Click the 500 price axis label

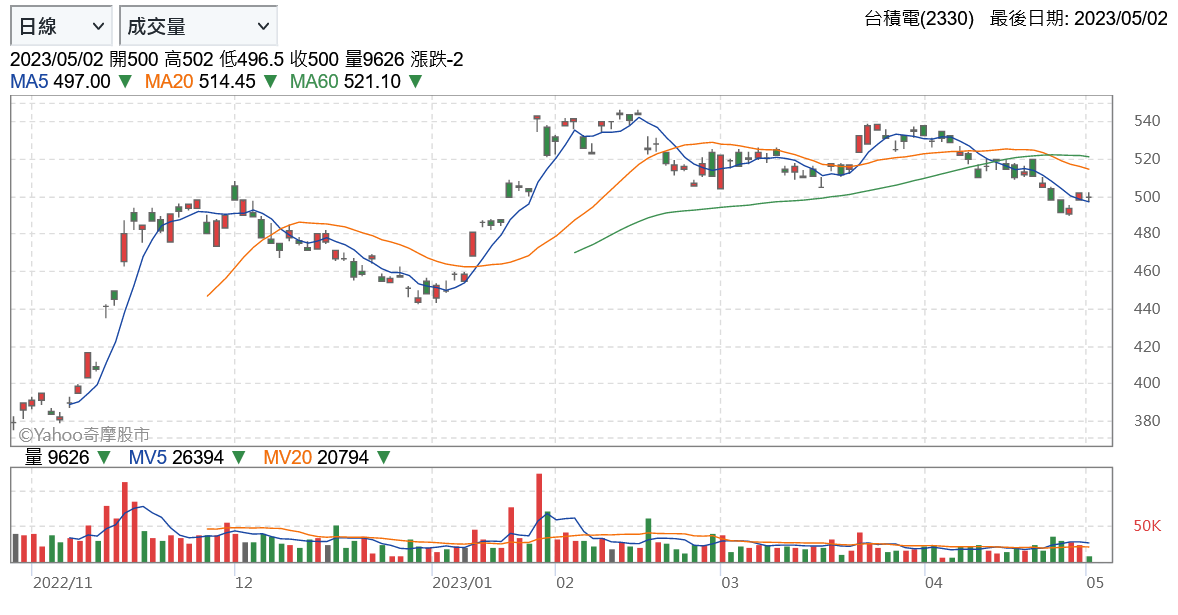[x=1146, y=197]
